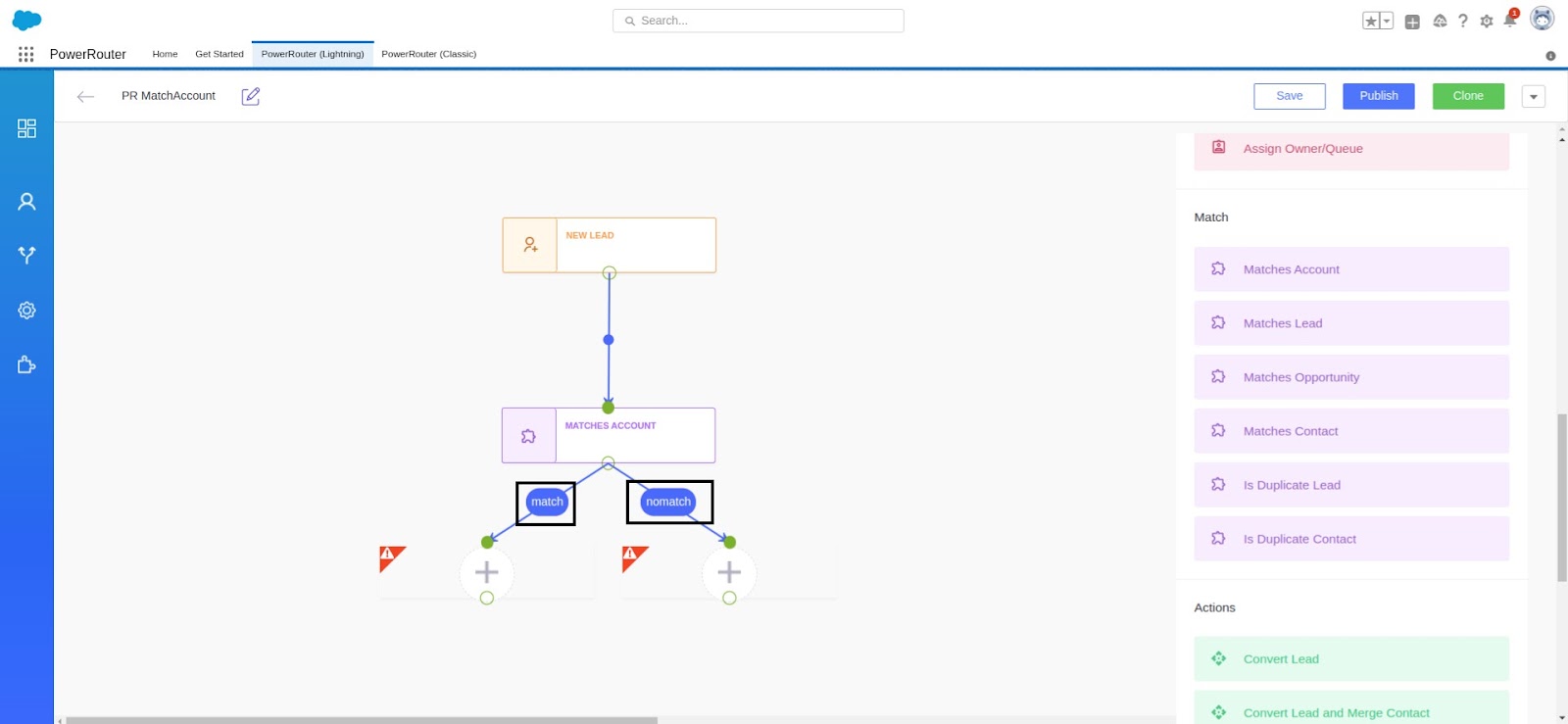This screenshot has height=724, width=1568.
Task: Open the user icon in left sidebar
Action: (26, 202)
